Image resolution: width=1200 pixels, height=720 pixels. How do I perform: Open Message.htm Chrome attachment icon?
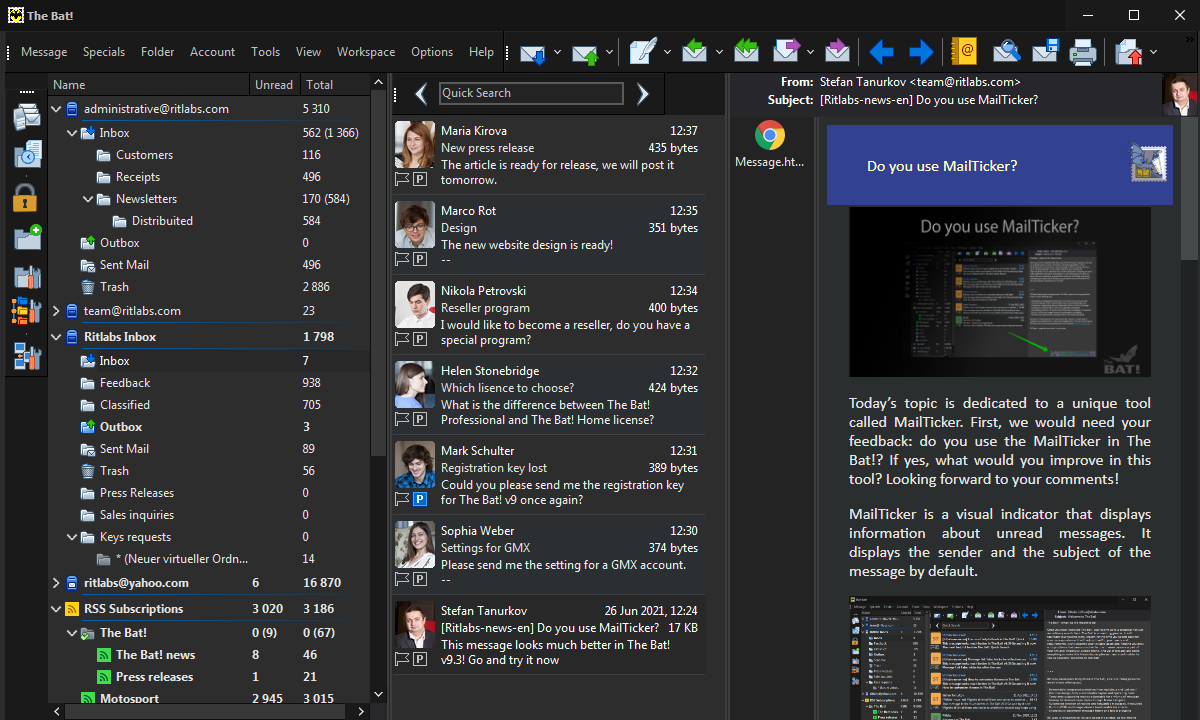(x=769, y=136)
